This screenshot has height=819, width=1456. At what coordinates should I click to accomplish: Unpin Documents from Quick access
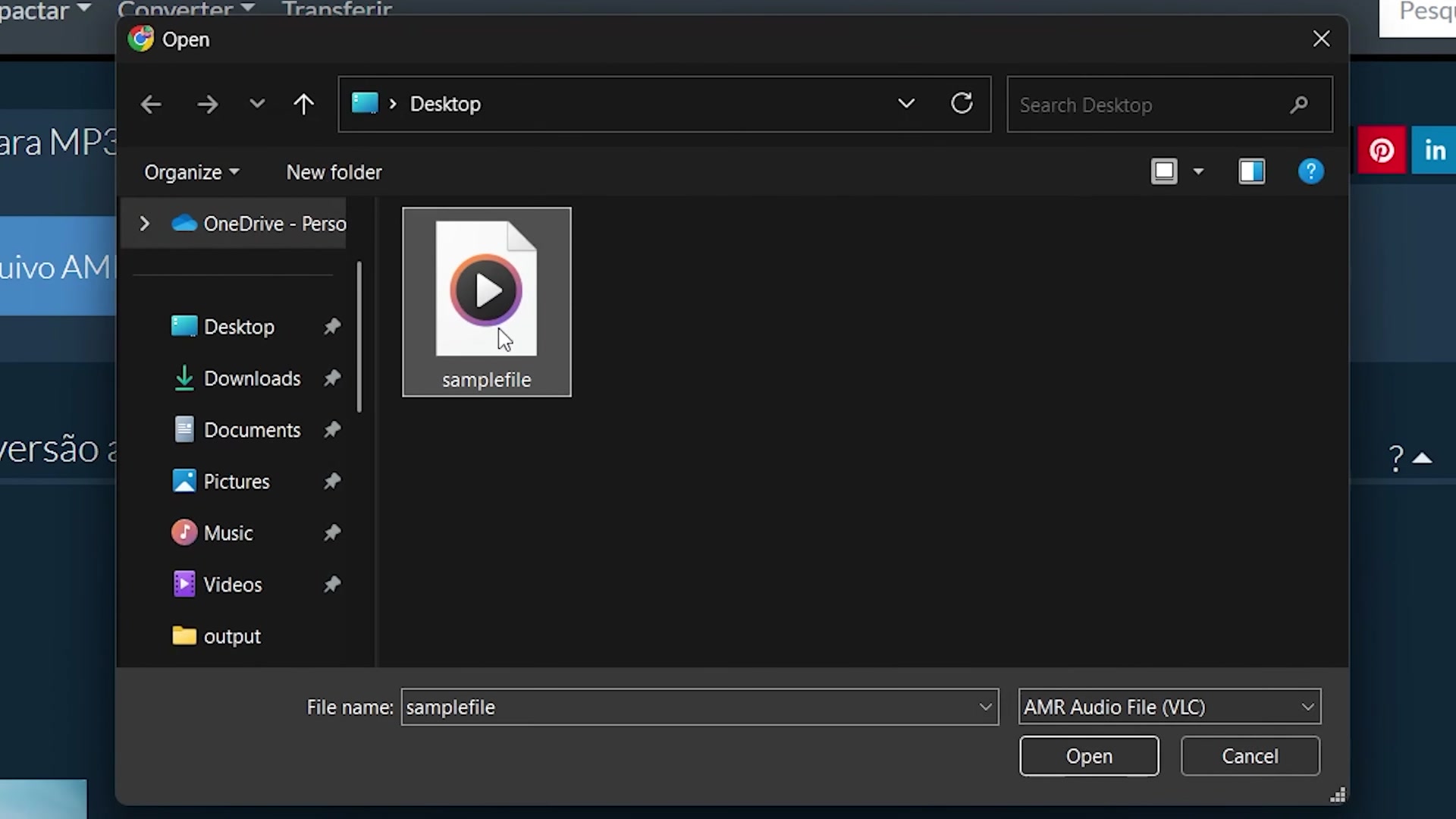[x=332, y=429]
